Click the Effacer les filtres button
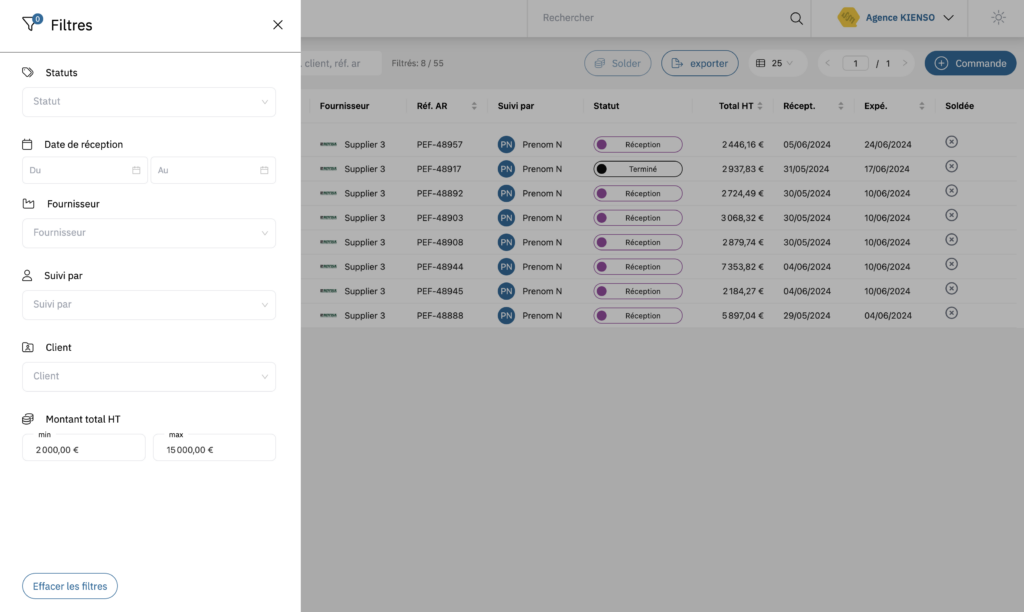 pyautogui.click(x=69, y=586)
